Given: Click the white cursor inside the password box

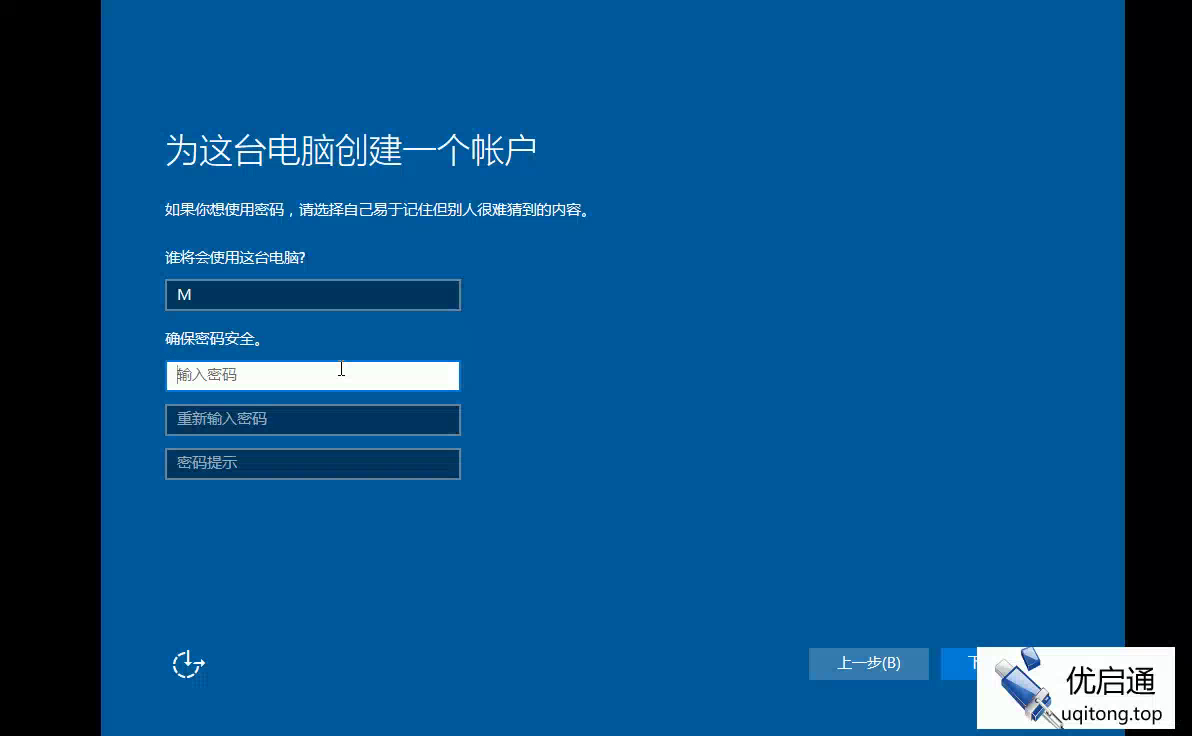Looking at the screenshot, I should (x=341, y=369).
